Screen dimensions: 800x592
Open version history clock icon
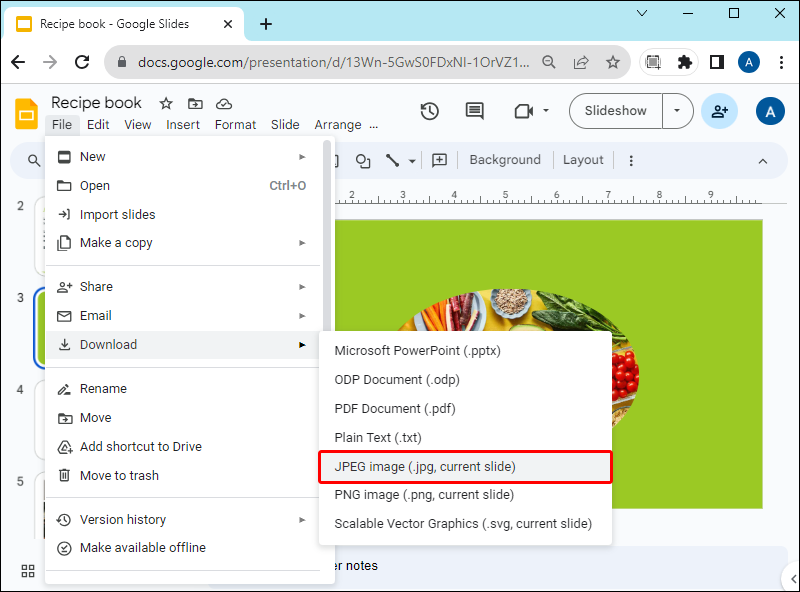point(430,111)
